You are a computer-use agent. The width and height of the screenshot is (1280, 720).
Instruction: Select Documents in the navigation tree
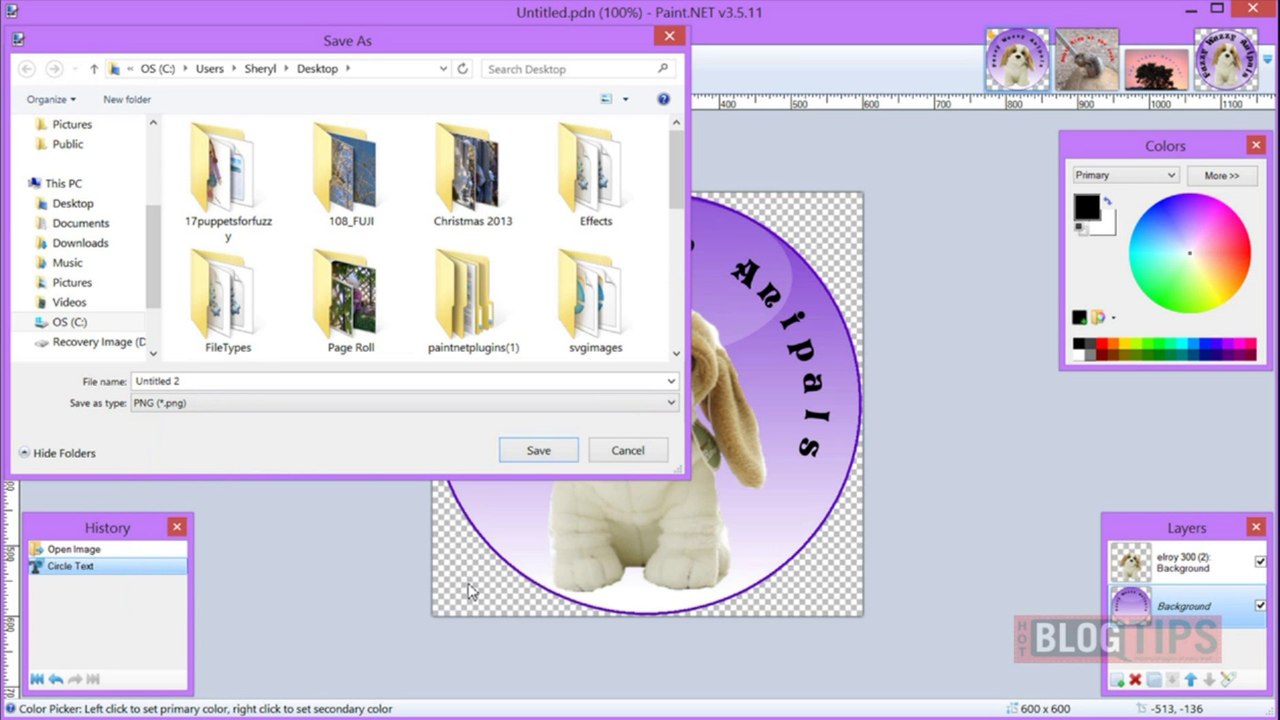[80, 223]
